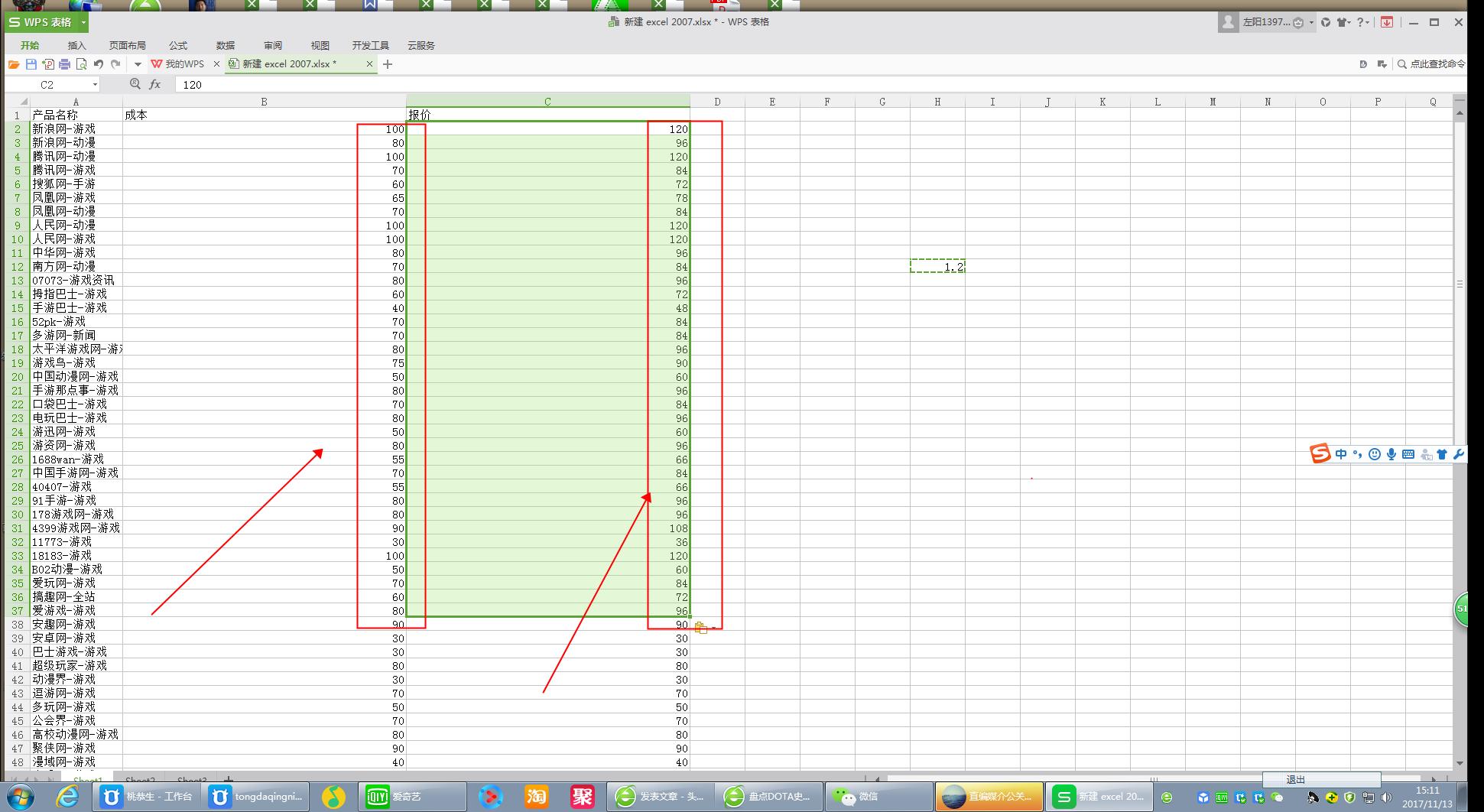Click the 退出 button at bottom right
The image size is (1484, 812).
(1296, 779)
